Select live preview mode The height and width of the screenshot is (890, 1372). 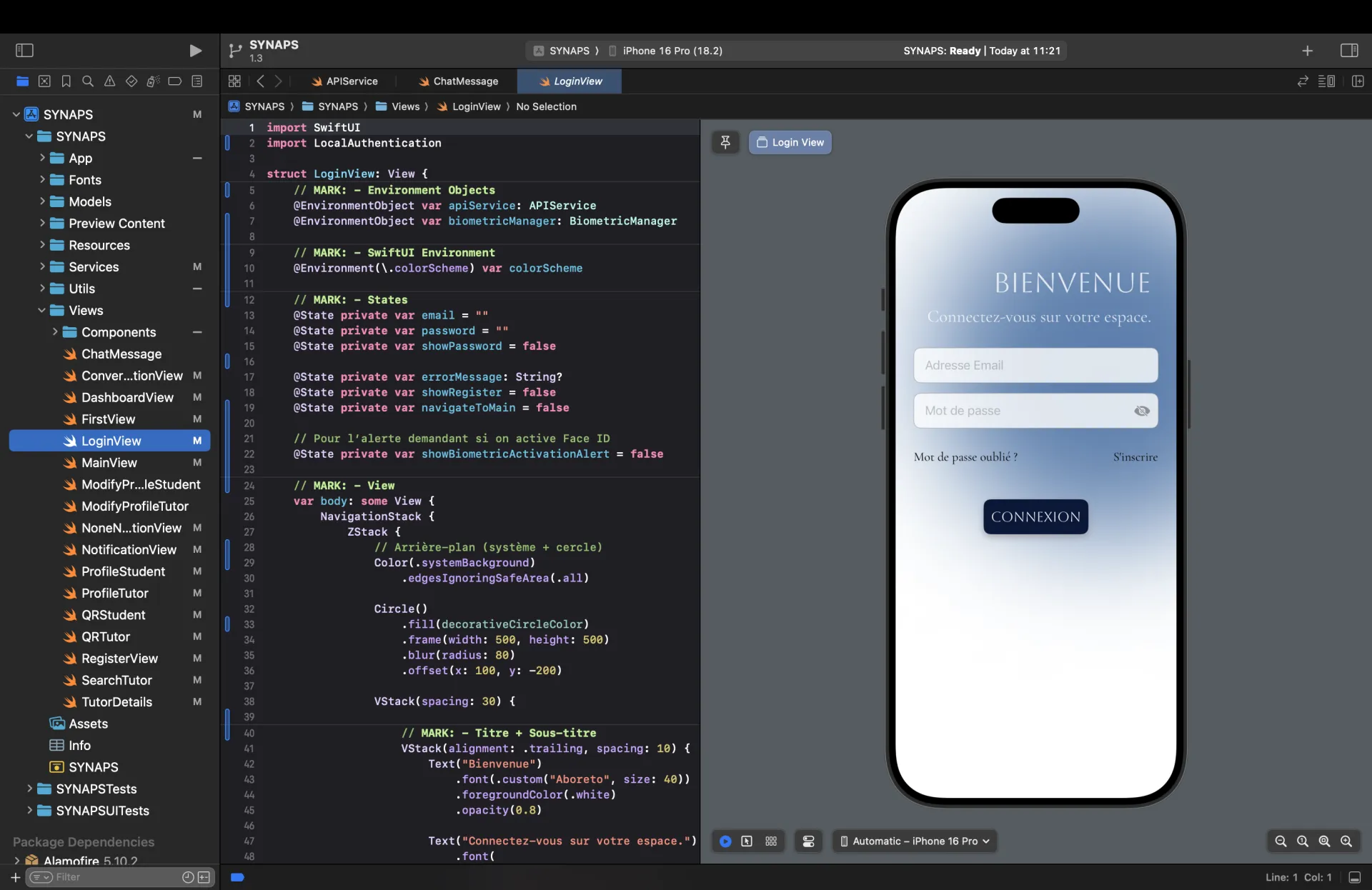tap(725, 841)
